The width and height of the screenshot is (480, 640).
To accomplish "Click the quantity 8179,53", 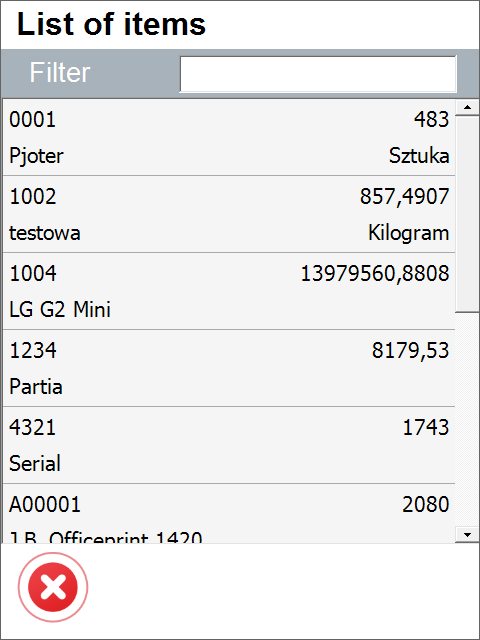I will 410,351.
